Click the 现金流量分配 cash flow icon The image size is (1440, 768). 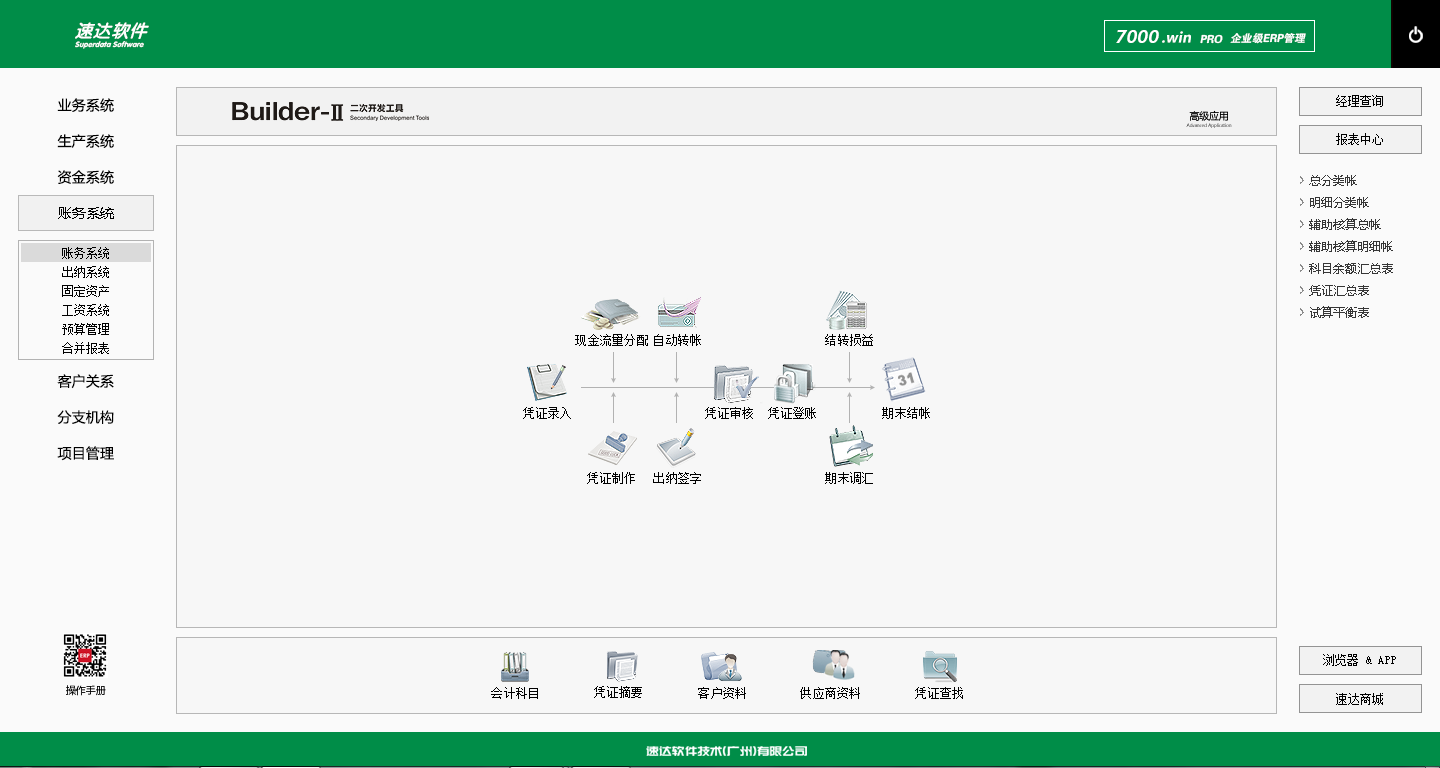coord(611,313)
